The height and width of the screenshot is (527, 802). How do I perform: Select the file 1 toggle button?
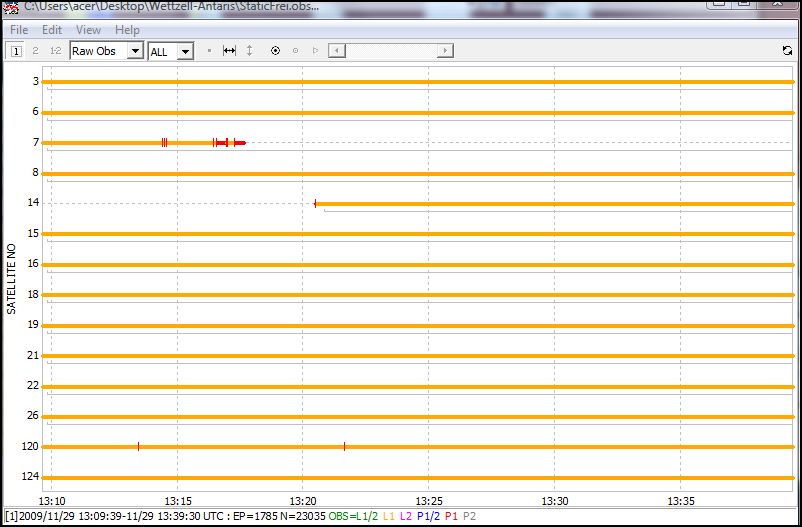pos(16,51)
